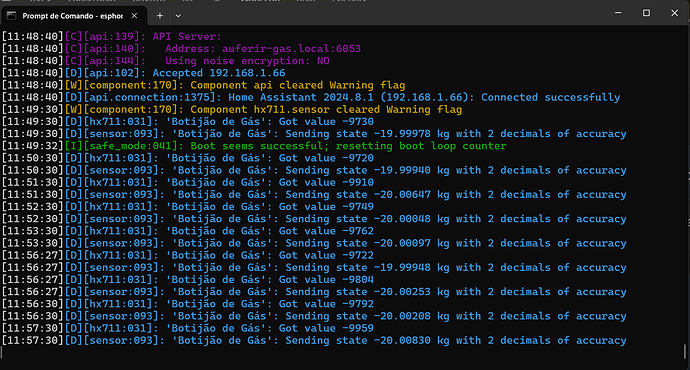Click 'Sending state -19.99948 kg' line
The height and width of the screenshot is (370, 690).
point(314,267)
